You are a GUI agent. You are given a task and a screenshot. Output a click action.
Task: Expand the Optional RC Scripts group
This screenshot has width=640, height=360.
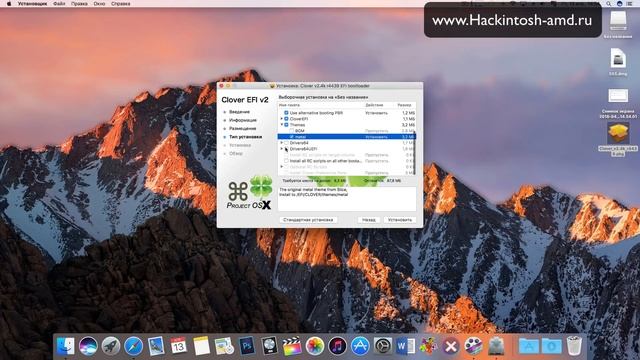281,167
